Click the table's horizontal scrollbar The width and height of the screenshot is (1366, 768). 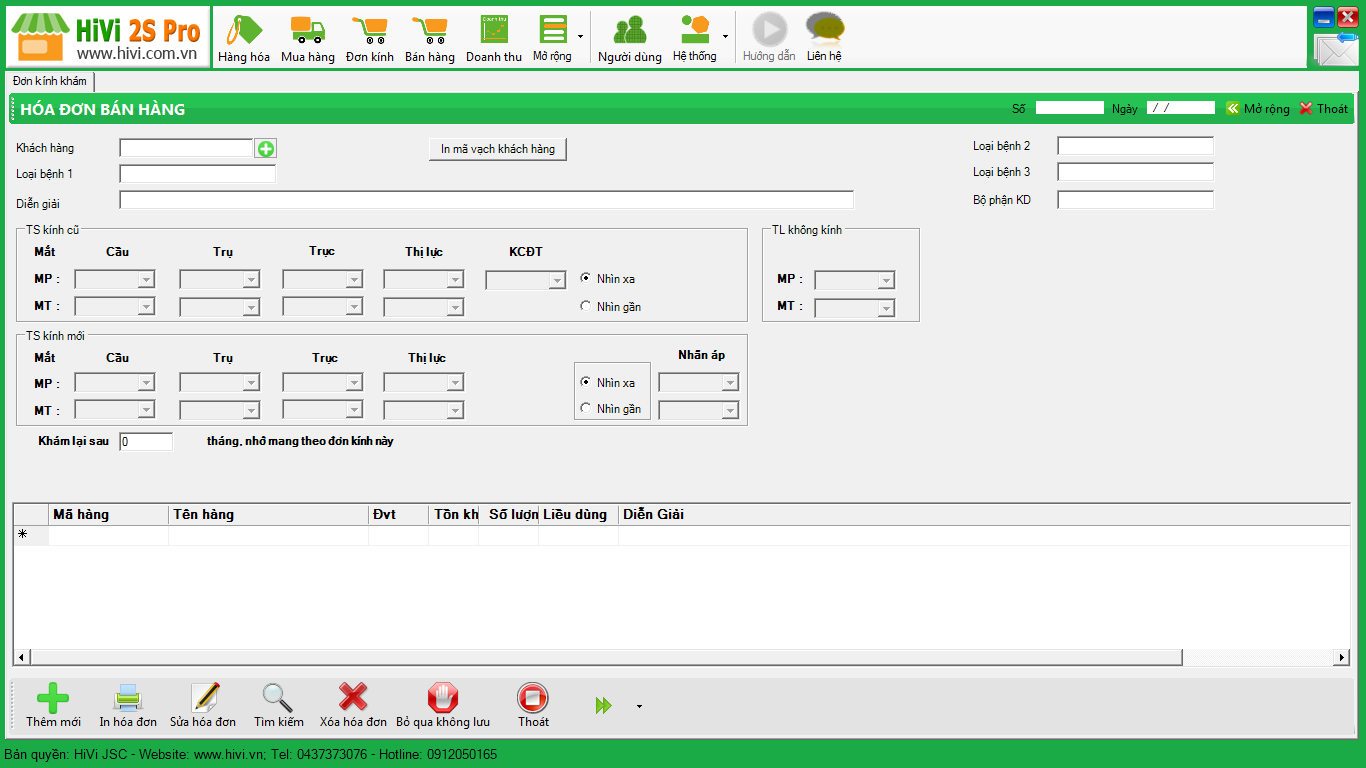point(600,657)
